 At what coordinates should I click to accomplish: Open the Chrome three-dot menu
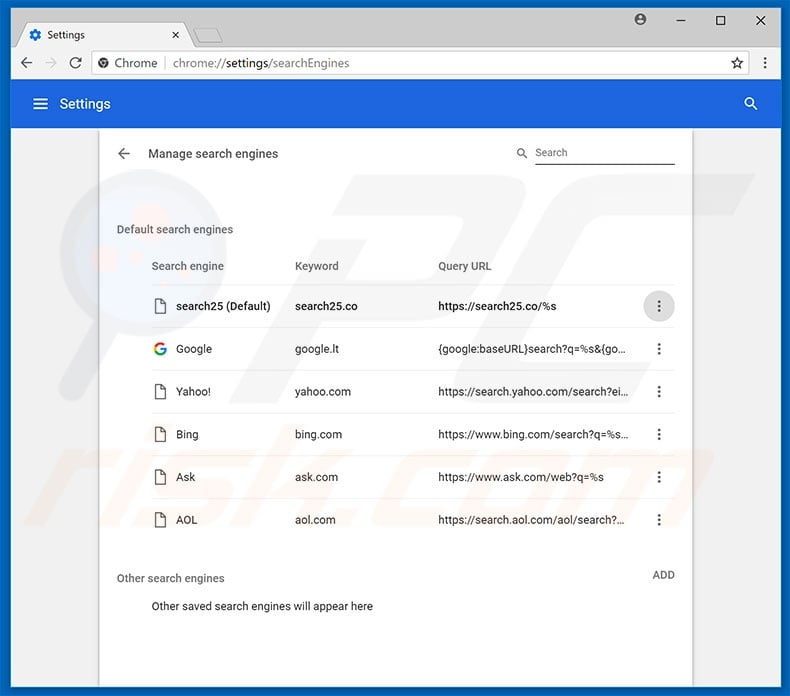[765, 63]
